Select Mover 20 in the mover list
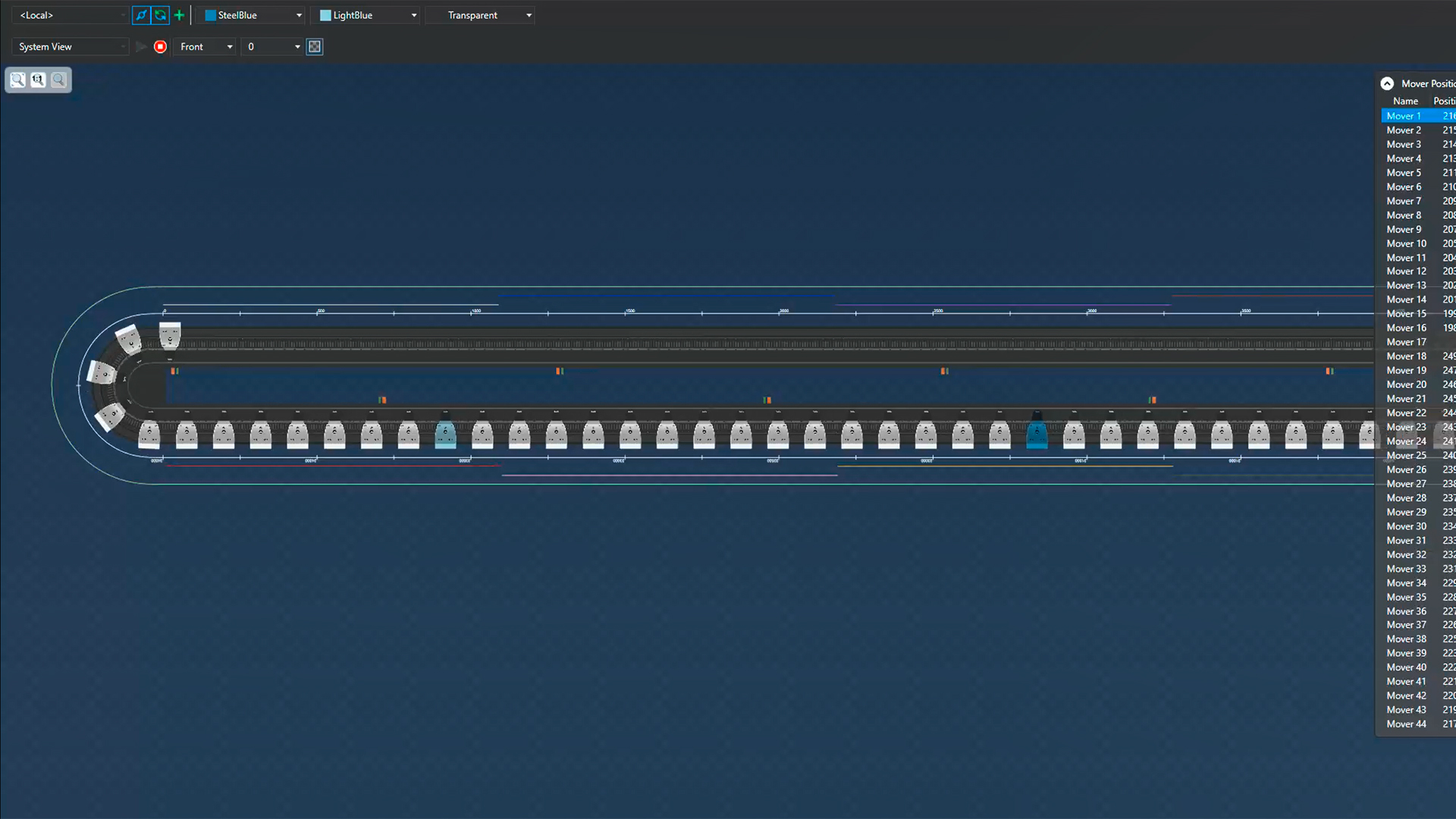 [x=1406, y=384]
